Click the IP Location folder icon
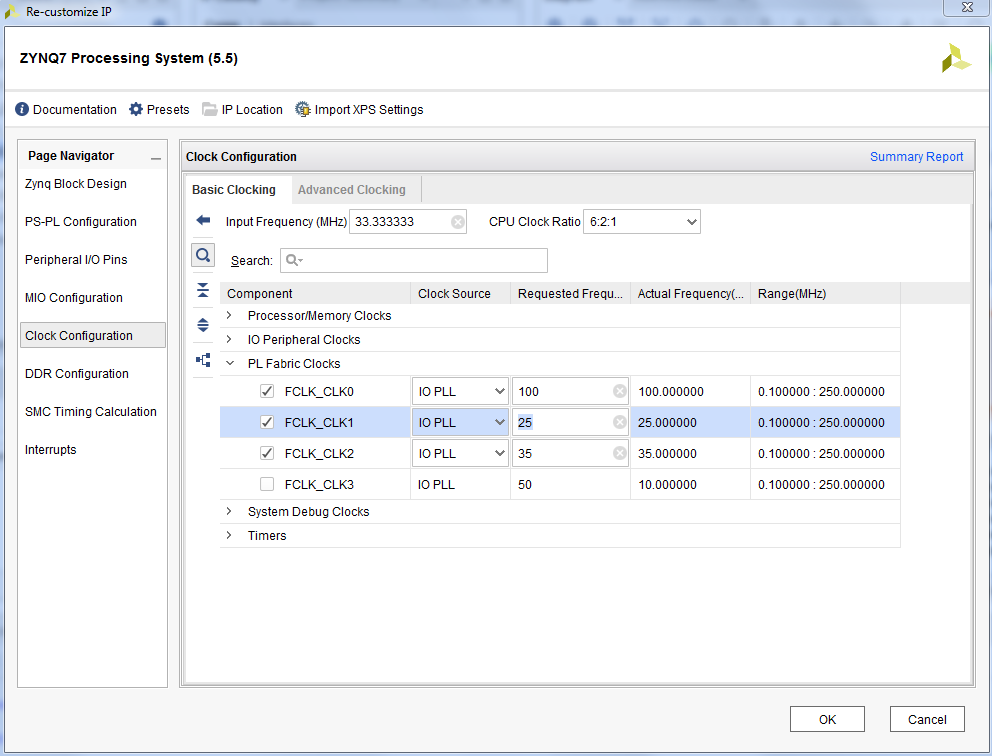This screenshot has width=992, height=756. click(209, 109)
